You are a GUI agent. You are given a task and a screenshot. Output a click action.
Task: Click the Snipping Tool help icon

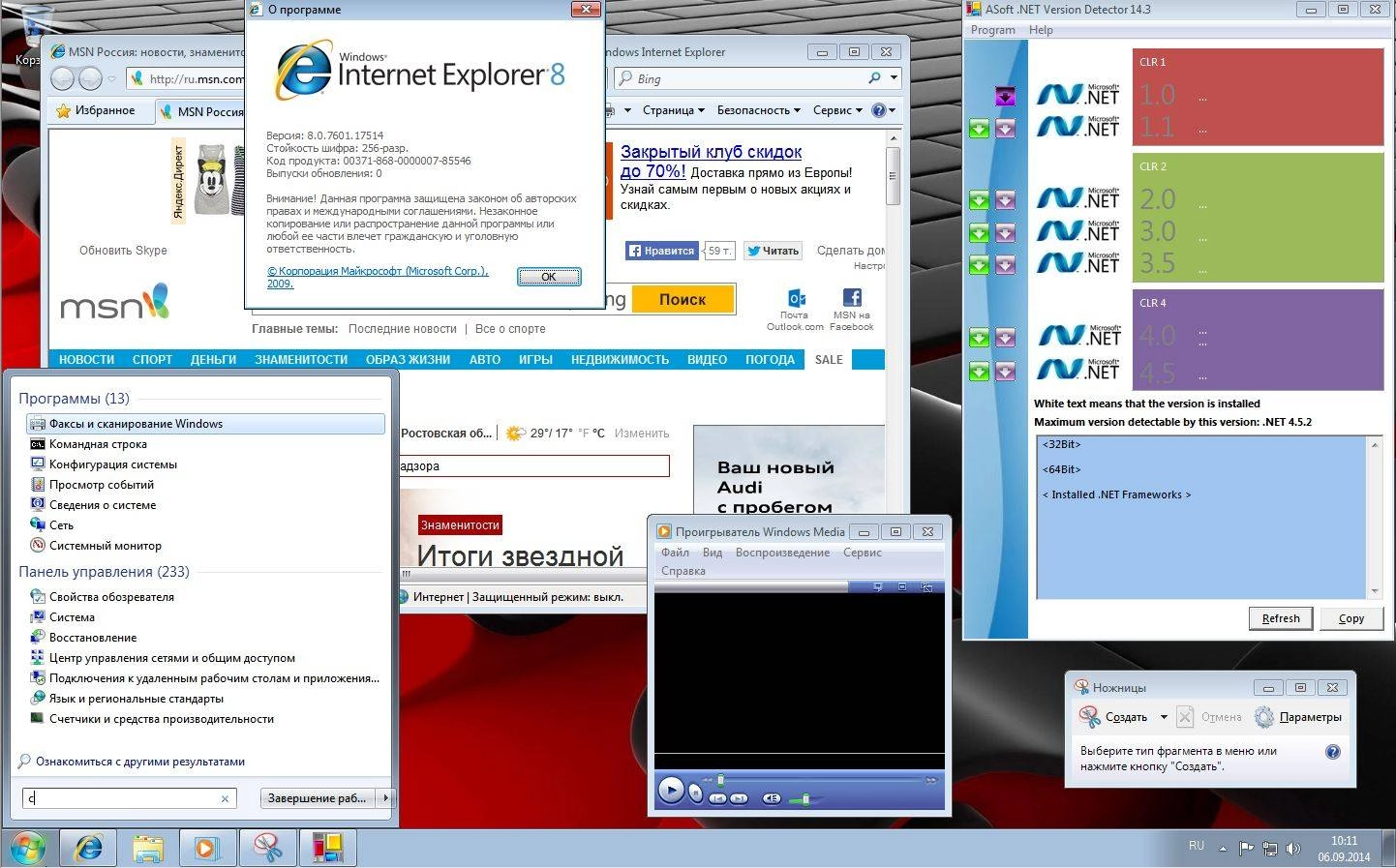pyautogui.click(x=1333, y=752)
